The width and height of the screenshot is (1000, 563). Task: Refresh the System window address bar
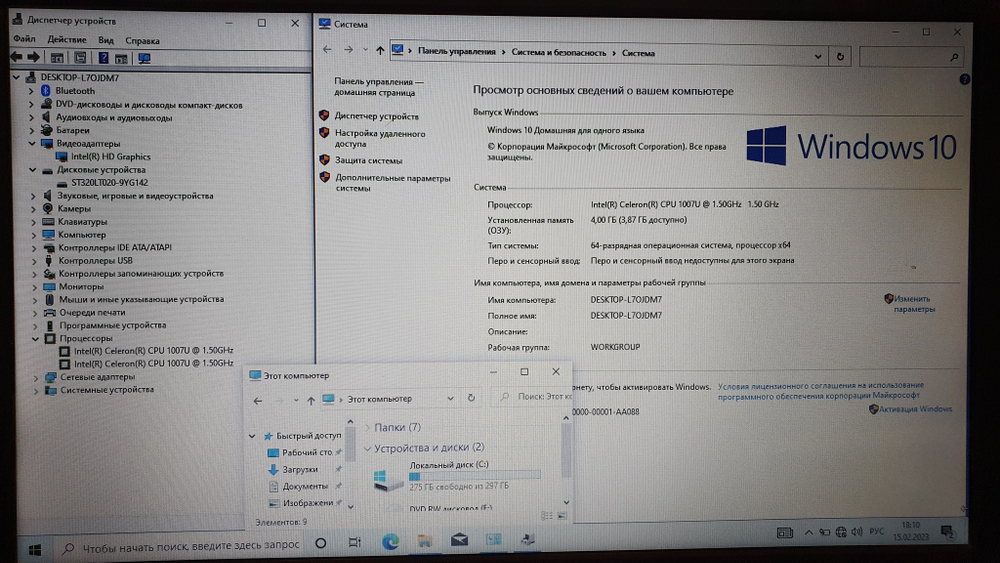coord(840,57)
